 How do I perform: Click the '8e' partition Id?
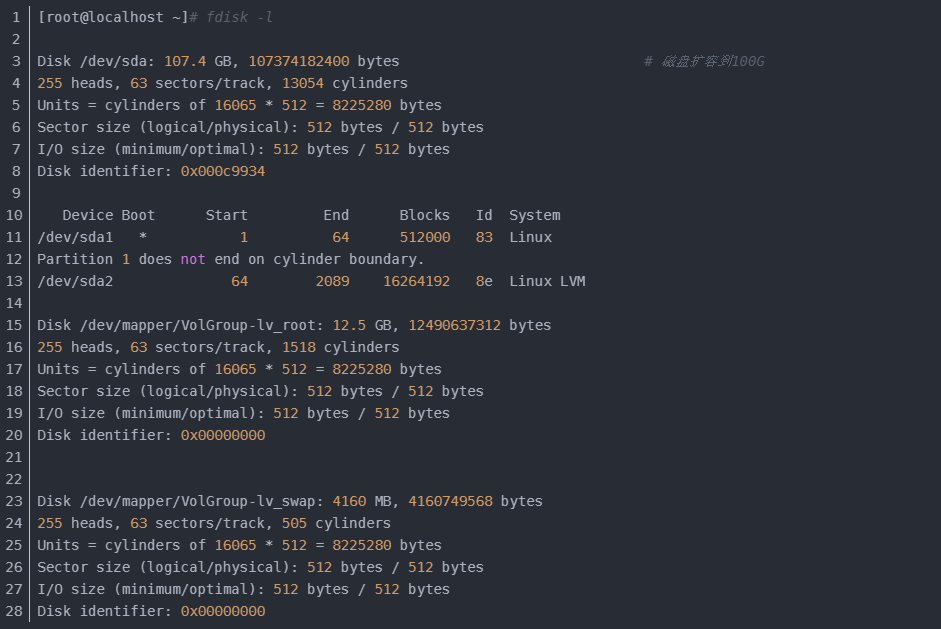click(484, 281)
